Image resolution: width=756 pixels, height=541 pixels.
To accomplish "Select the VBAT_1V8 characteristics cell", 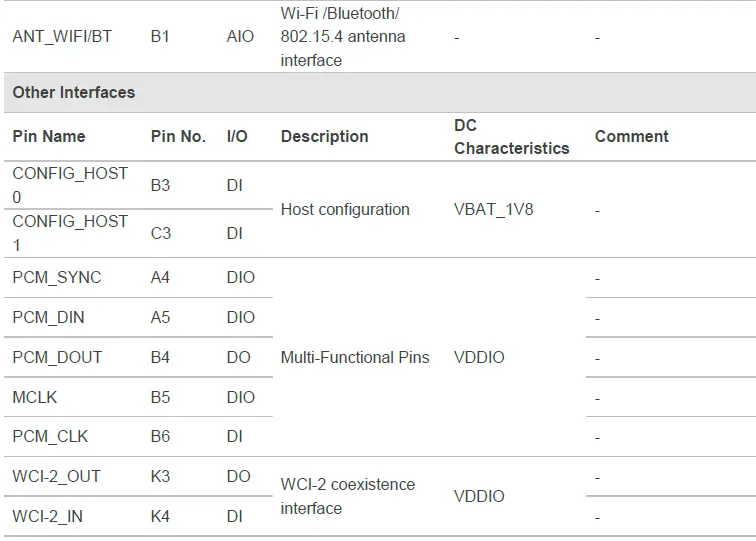I will 495,210.
